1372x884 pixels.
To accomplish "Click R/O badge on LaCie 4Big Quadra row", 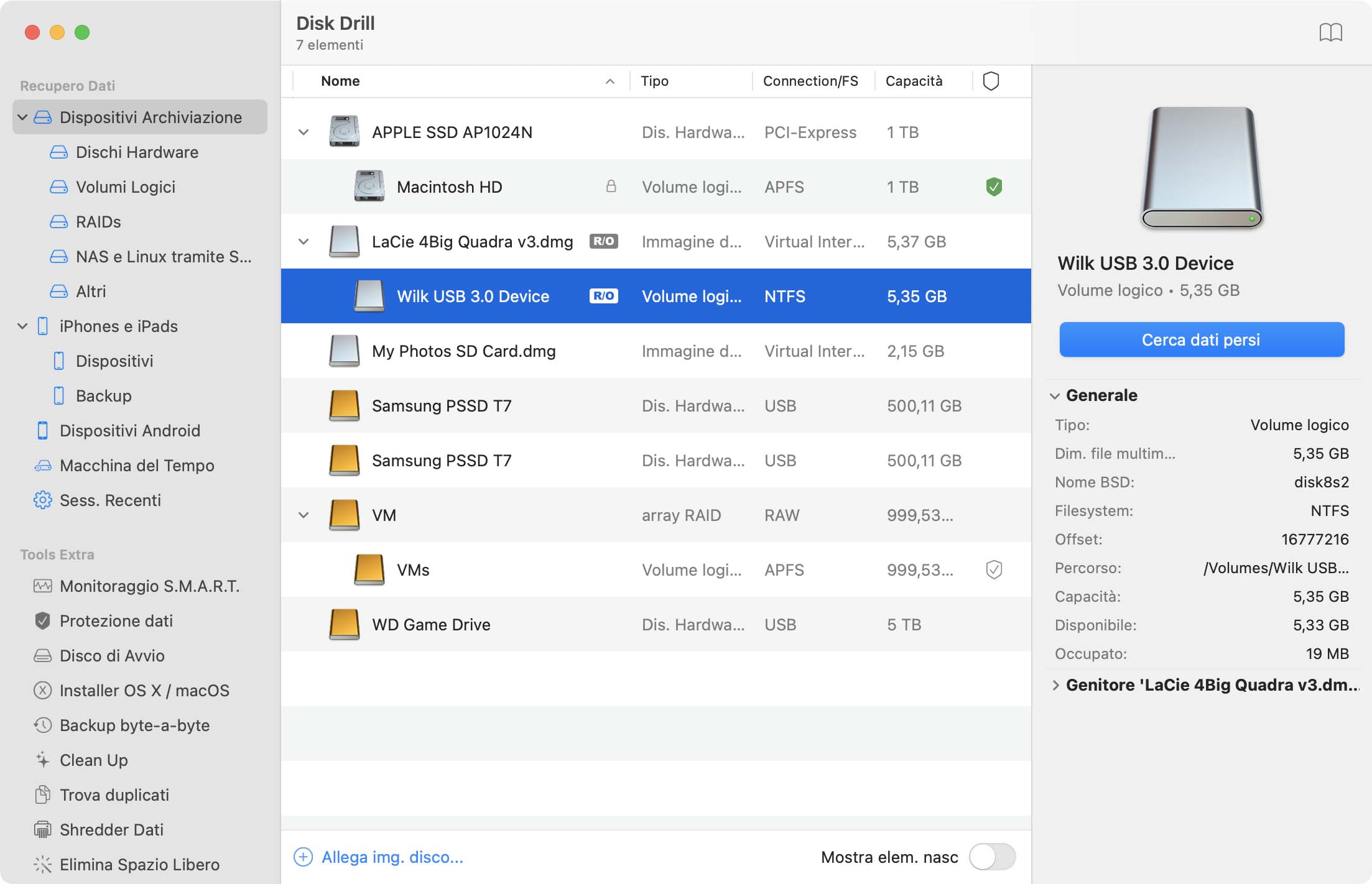I will click(603, 241).
